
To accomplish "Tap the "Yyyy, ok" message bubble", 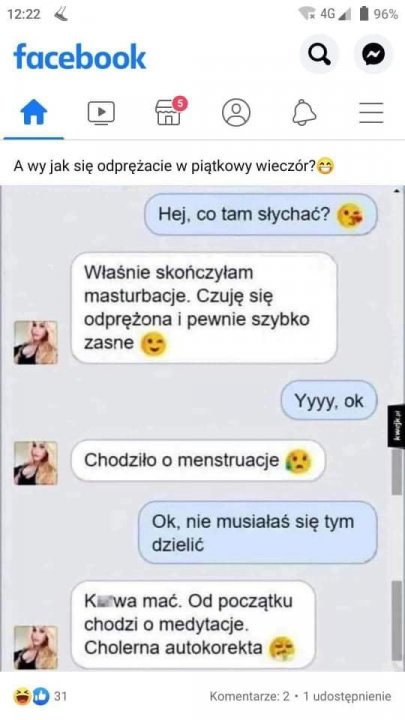I will coord(329,401).
